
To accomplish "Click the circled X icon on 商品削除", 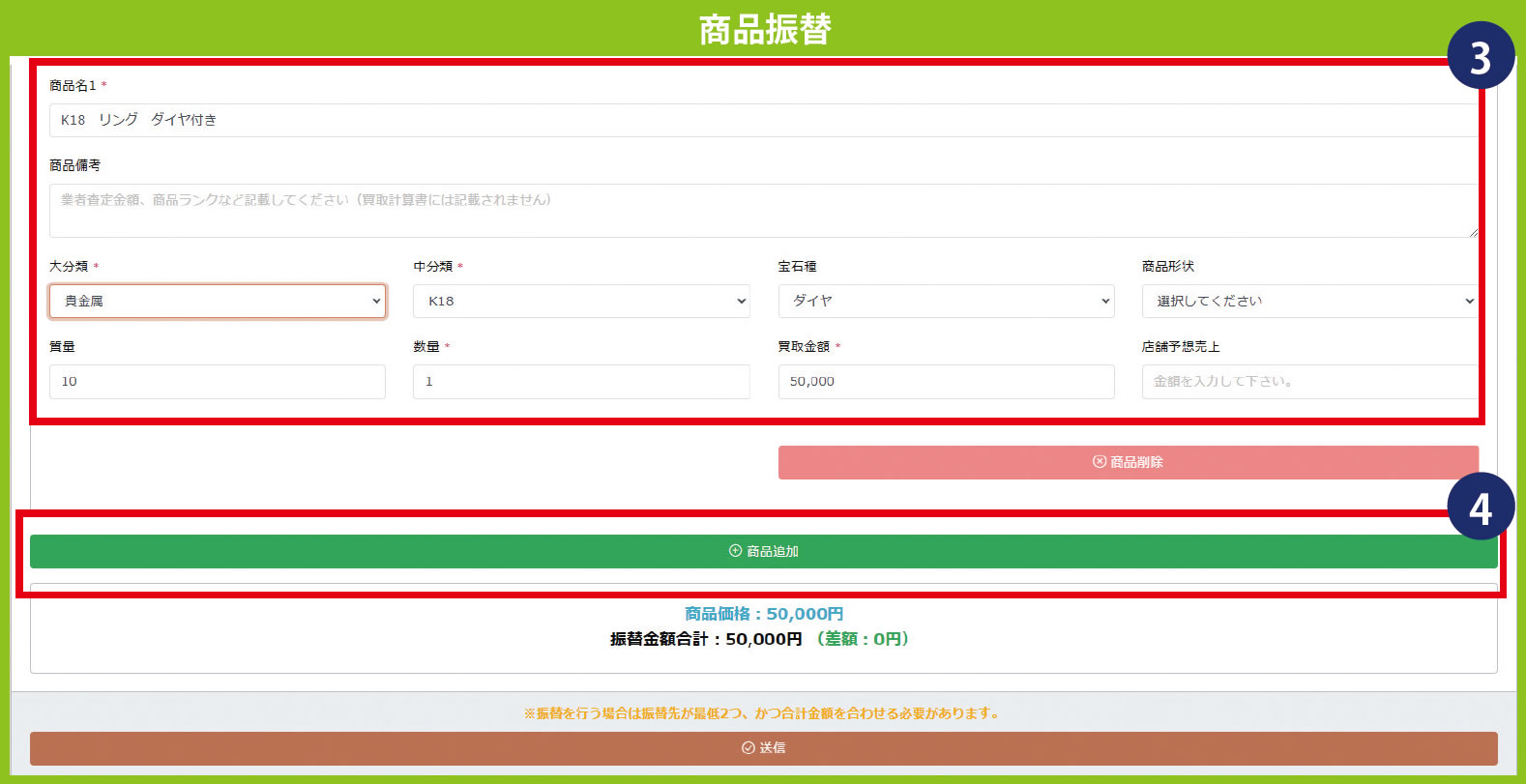I will coord(1099,462).
